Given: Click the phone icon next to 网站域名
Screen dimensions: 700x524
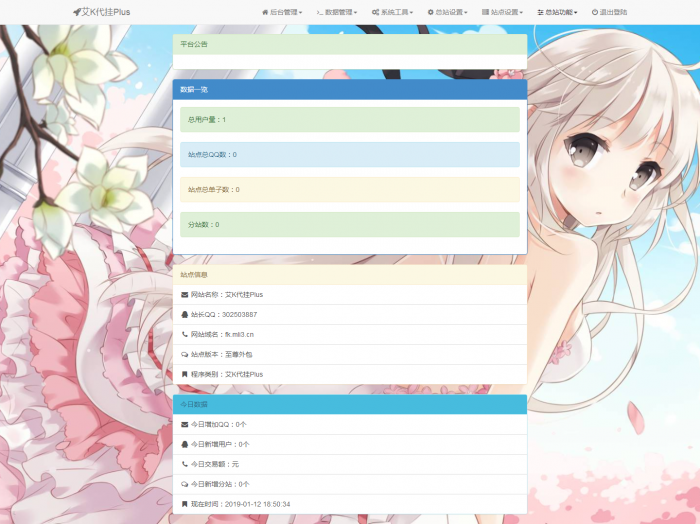Looking at the screenshot, I should [x=184, y=334].
